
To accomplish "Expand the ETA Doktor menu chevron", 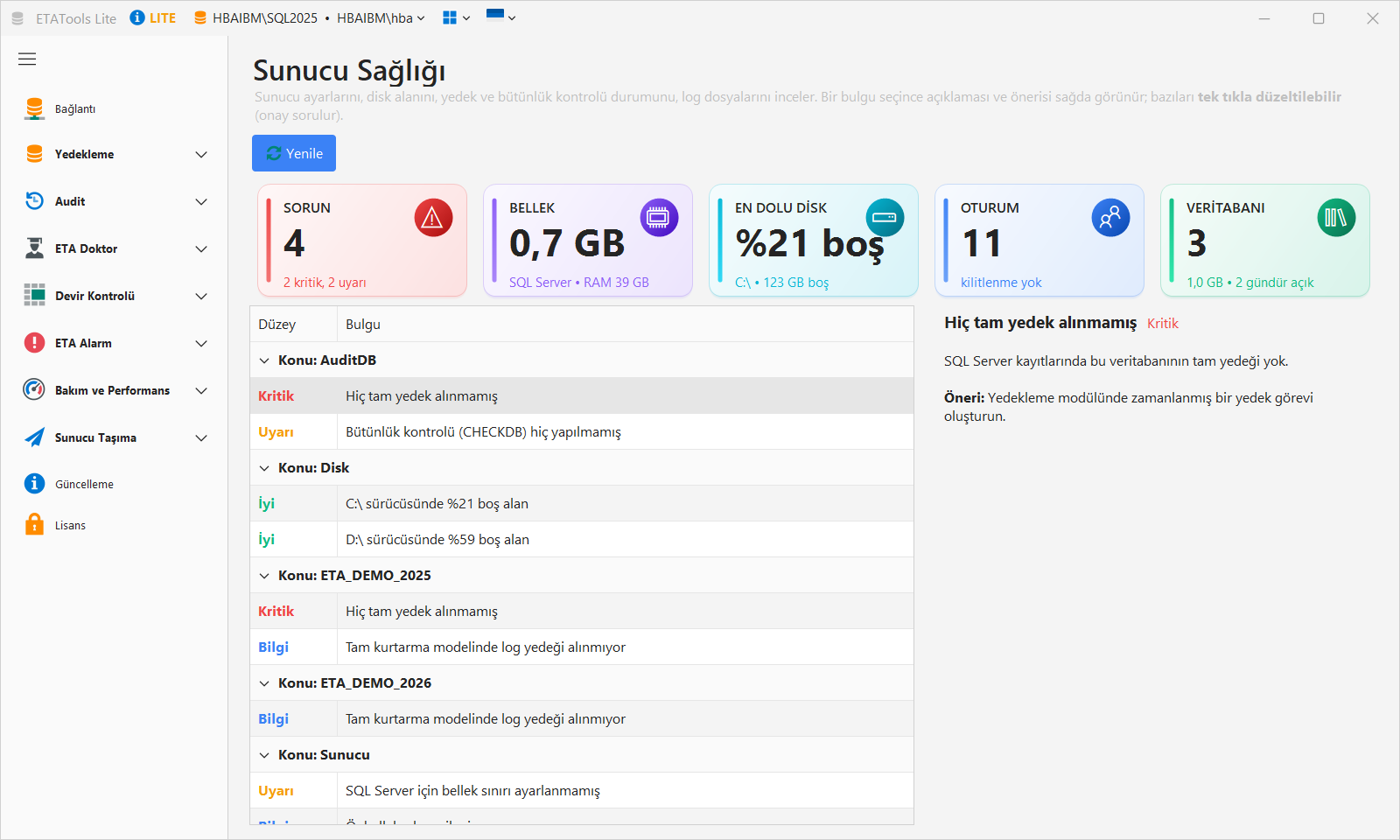I will click(201, 249).
